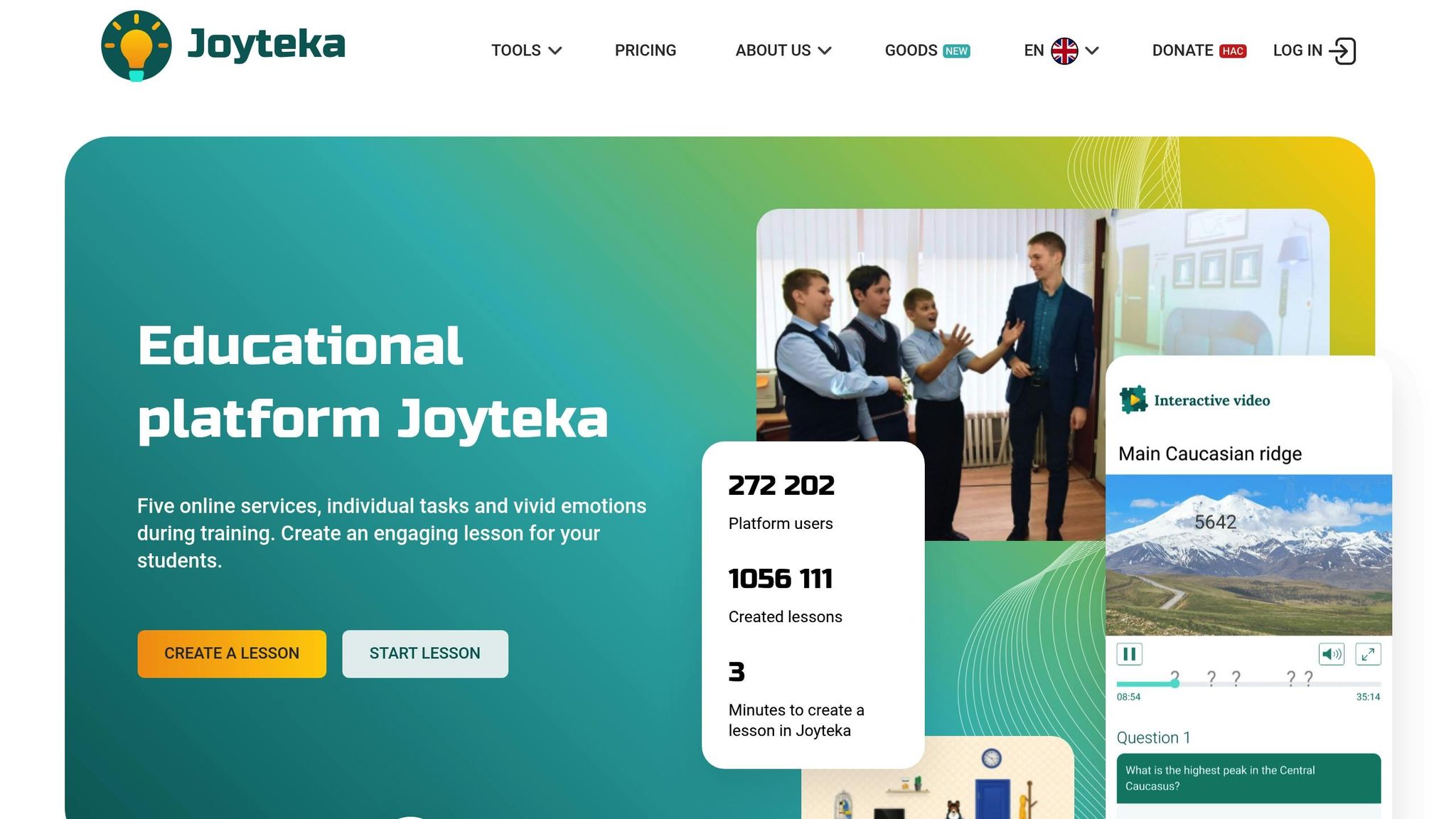Click the log in arrow icon

[1342, 50]
